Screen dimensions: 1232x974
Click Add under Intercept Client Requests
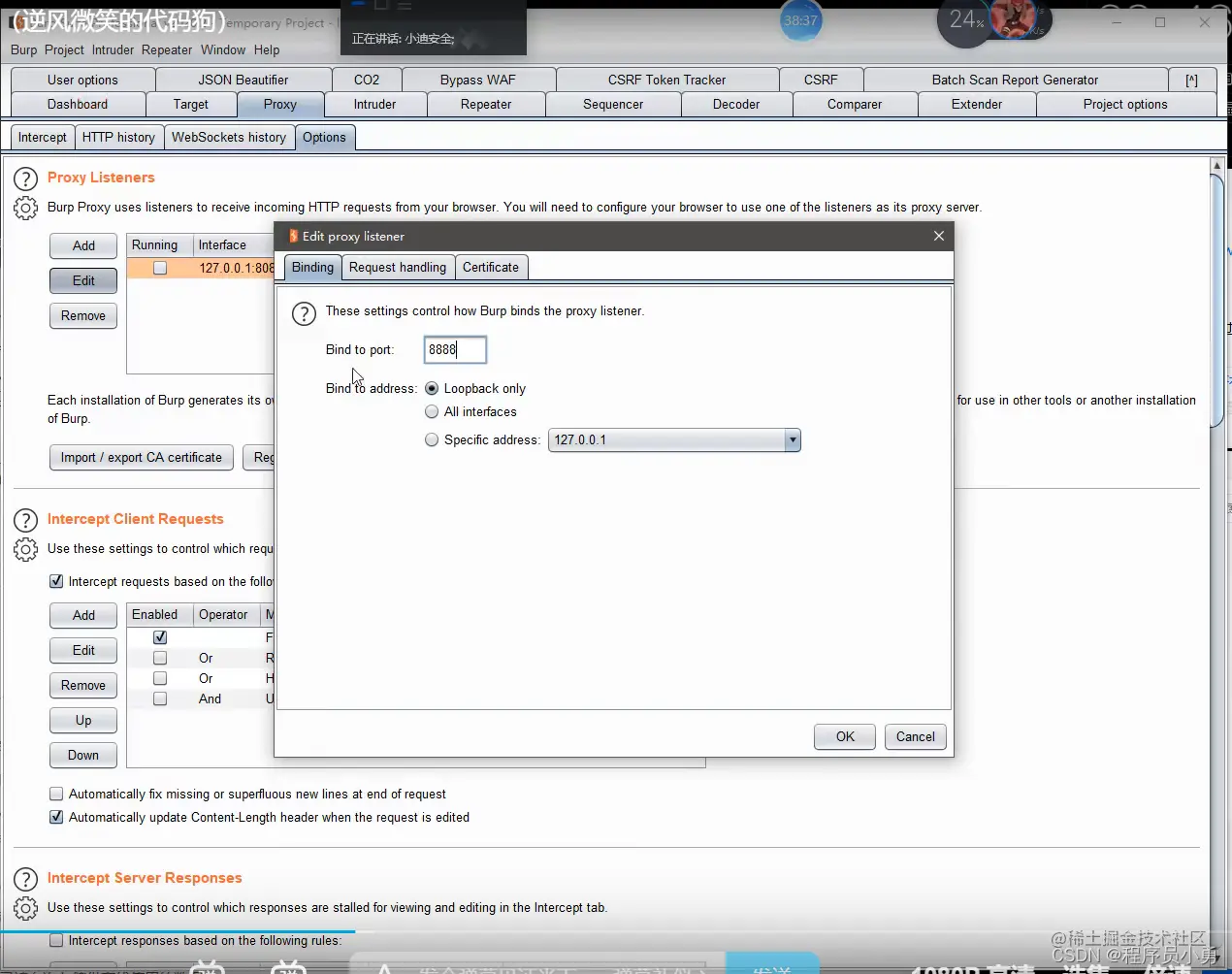(x=83, y=615)
